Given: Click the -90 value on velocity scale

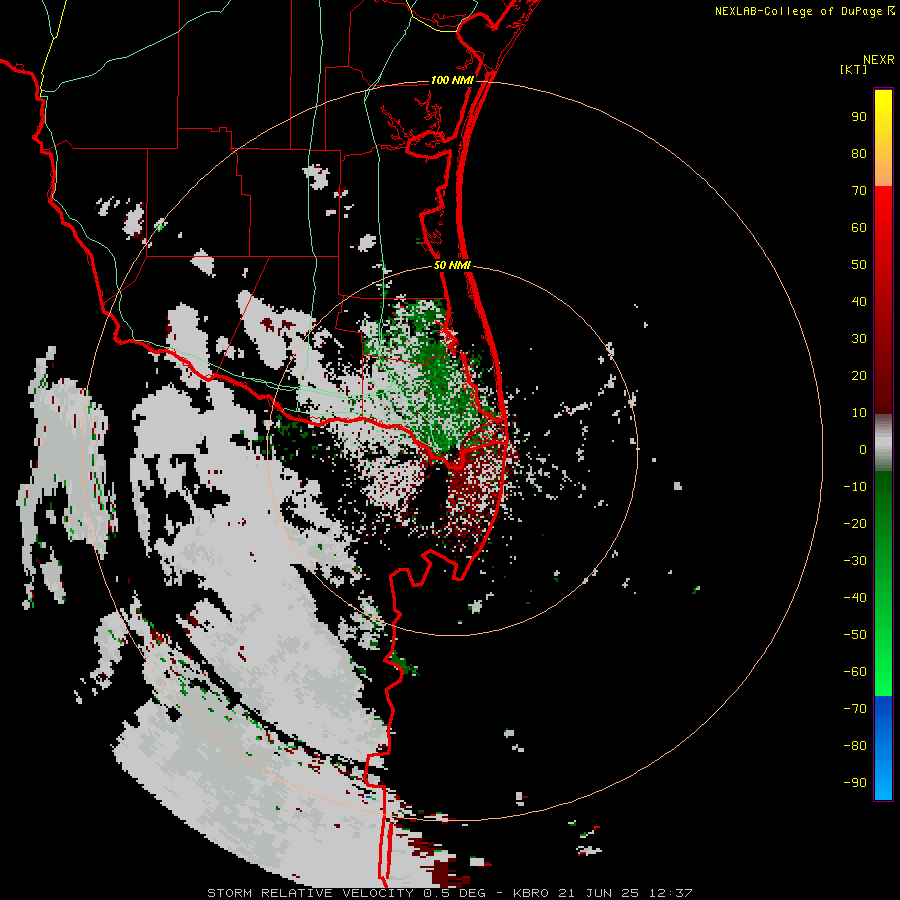Looking at the screenshot, I should (x=855, y=783).
